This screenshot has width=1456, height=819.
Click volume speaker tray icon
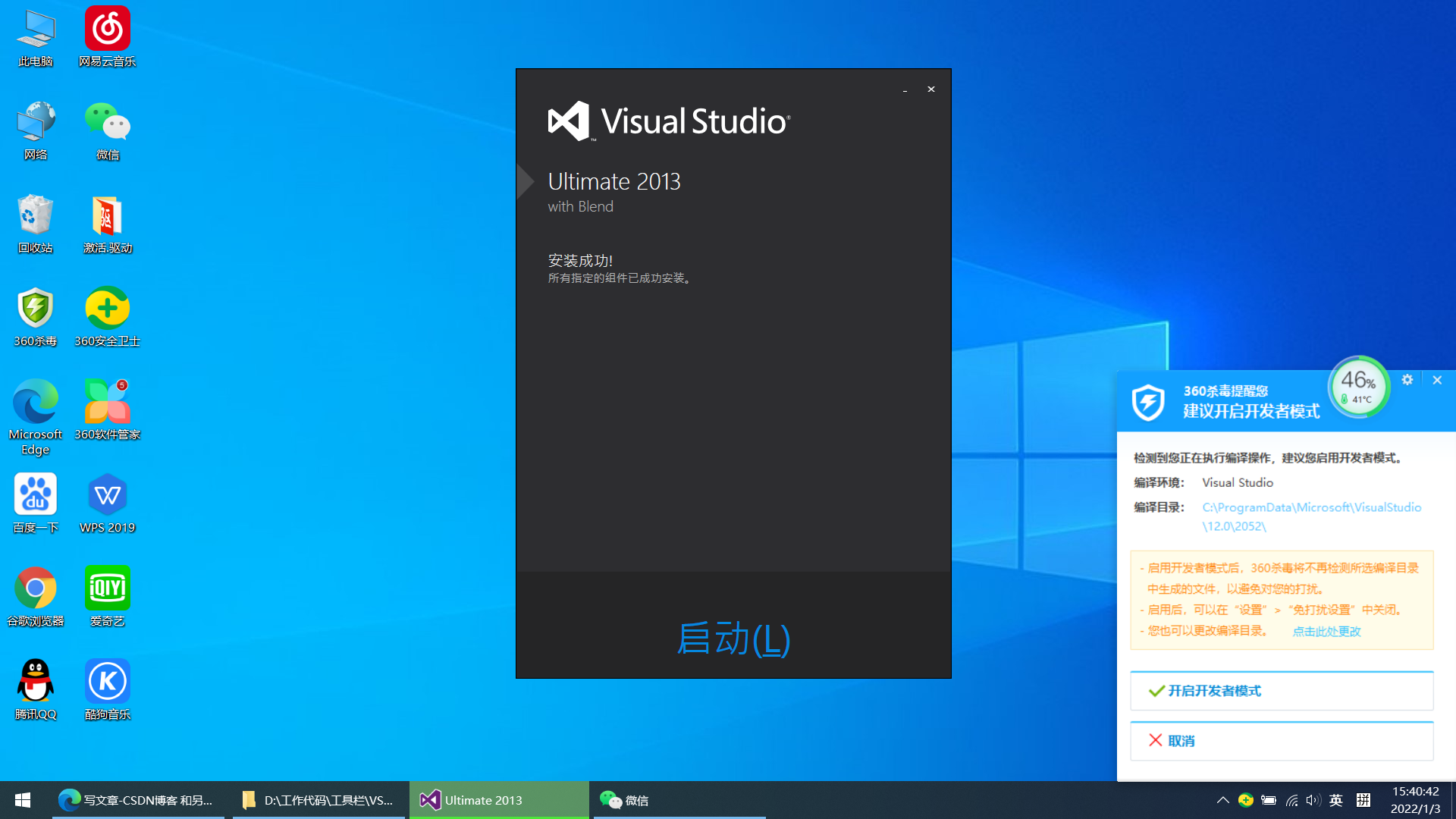pyautogui.click(x=1313, y=800)
